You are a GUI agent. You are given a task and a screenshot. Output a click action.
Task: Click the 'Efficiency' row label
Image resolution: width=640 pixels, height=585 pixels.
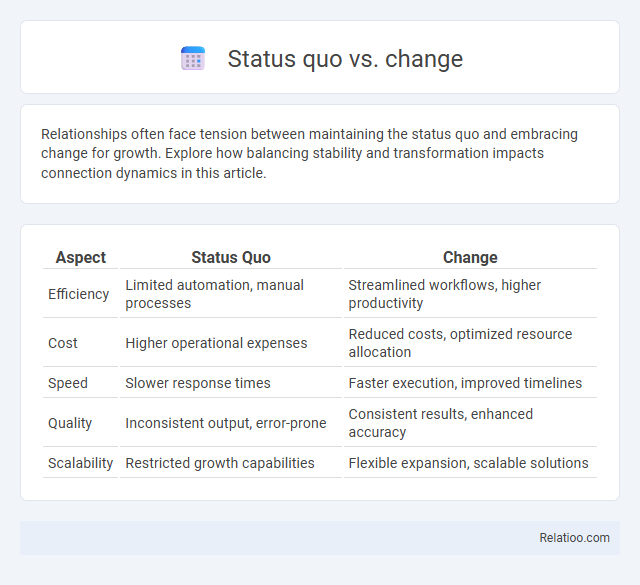pos(78,294)
